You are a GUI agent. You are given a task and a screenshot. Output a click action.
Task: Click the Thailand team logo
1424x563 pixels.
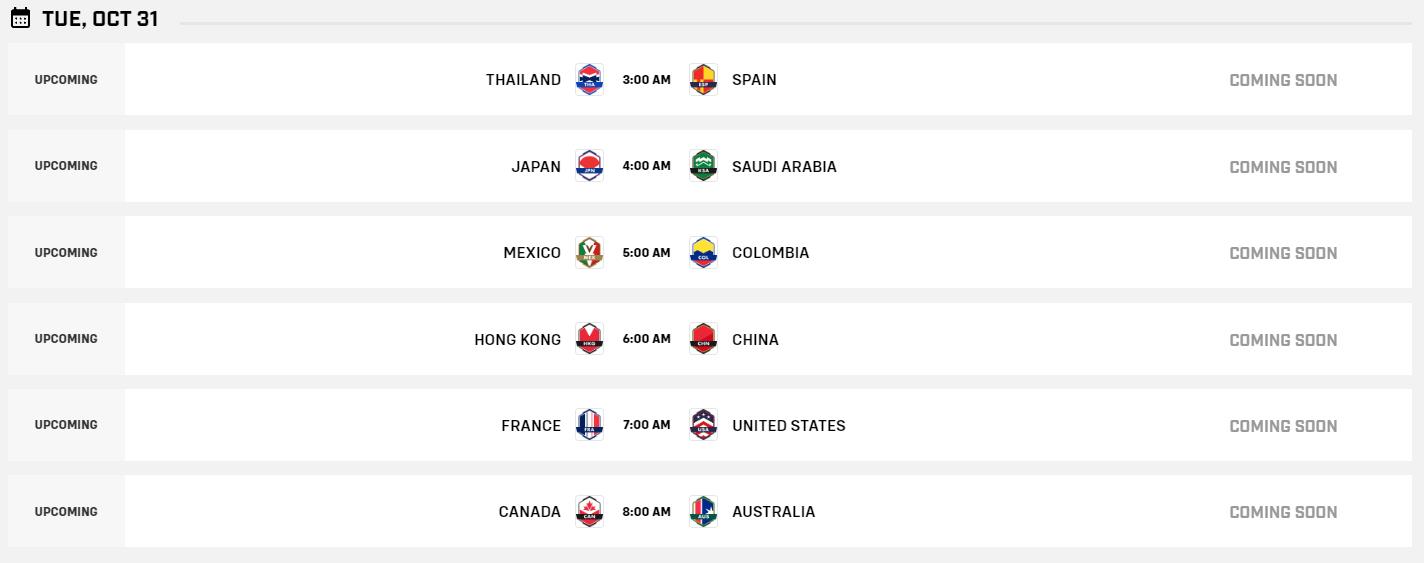tap(590, 80)
